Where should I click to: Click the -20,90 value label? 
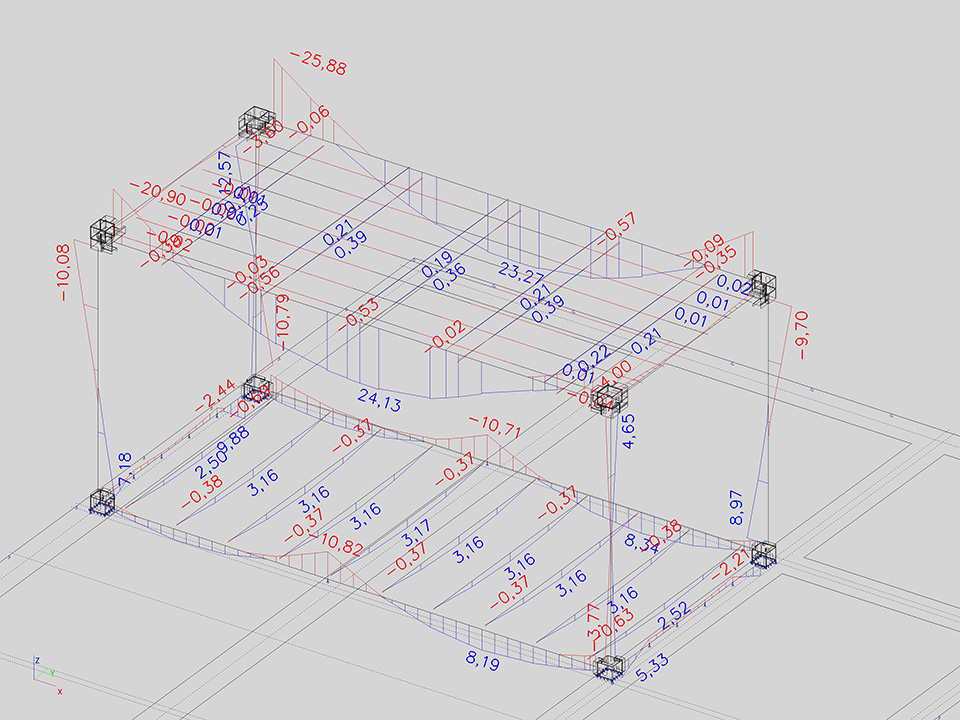pos(149,194)
